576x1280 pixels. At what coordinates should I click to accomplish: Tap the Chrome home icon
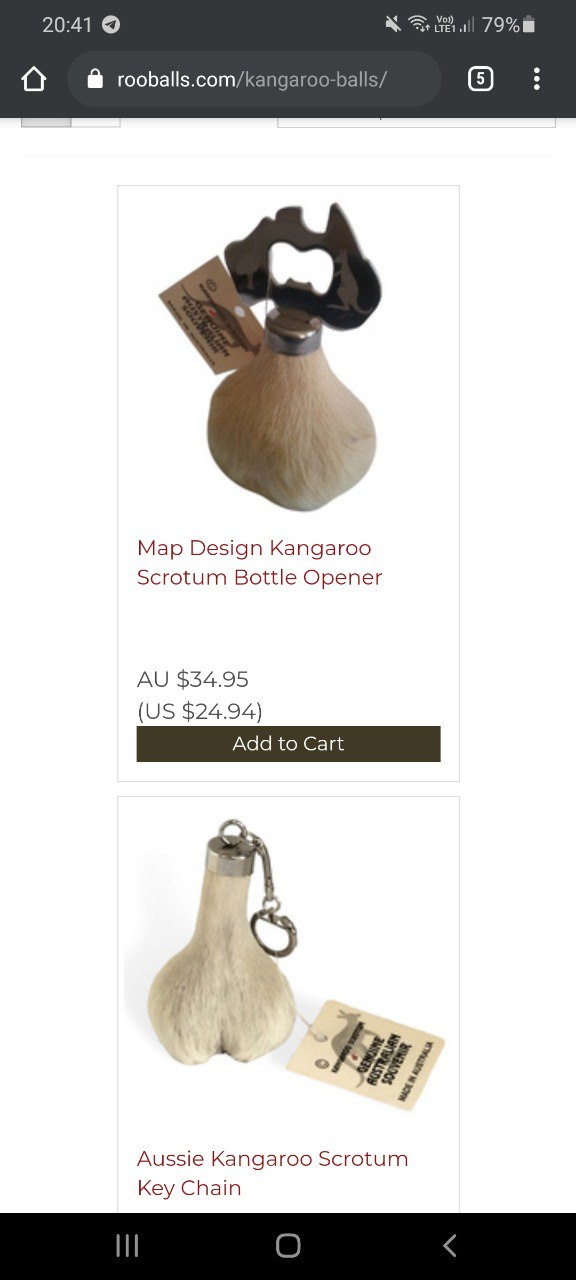pos(34,79)
